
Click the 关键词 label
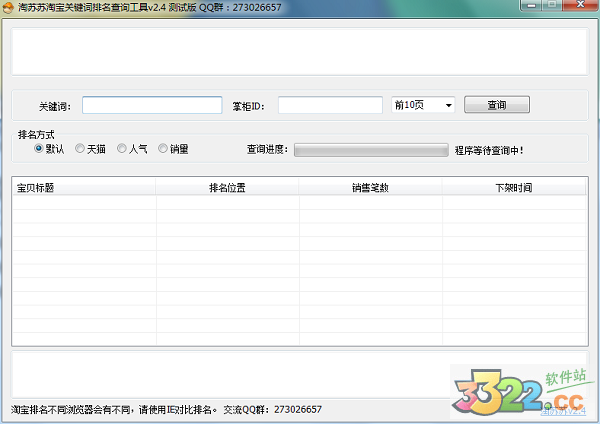coord(55,106)
